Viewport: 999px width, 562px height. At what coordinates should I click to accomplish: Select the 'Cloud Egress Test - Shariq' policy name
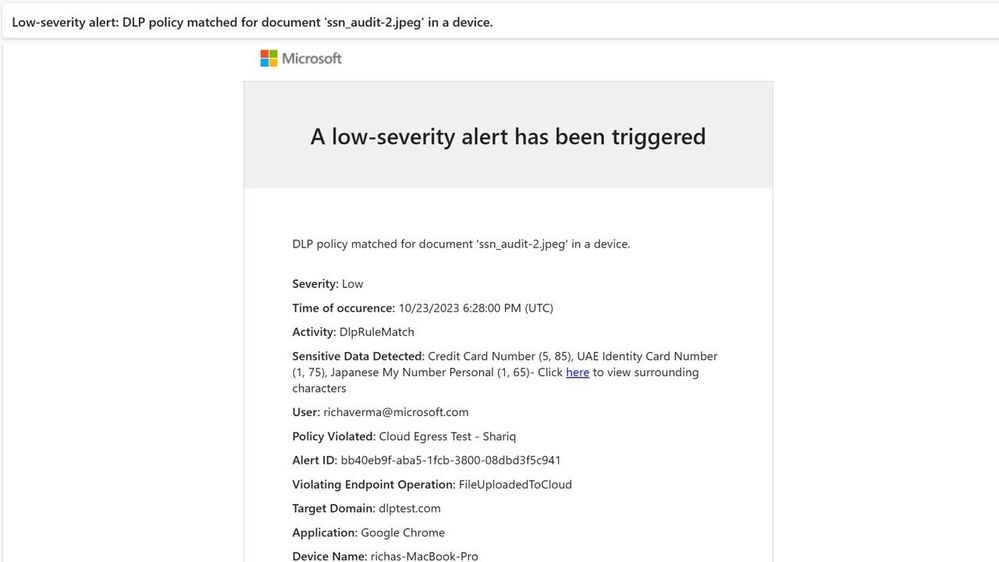[x=447, y=436]
